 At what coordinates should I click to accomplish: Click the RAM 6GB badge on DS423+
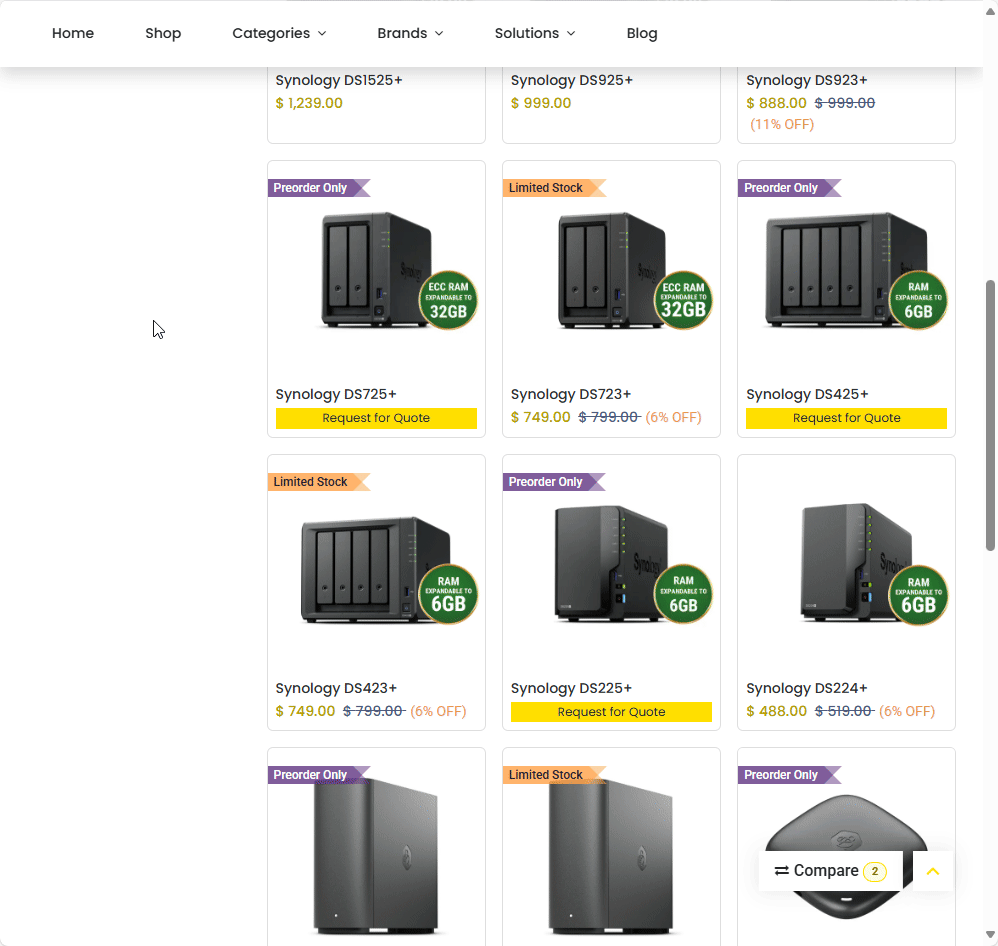(448, 594)
